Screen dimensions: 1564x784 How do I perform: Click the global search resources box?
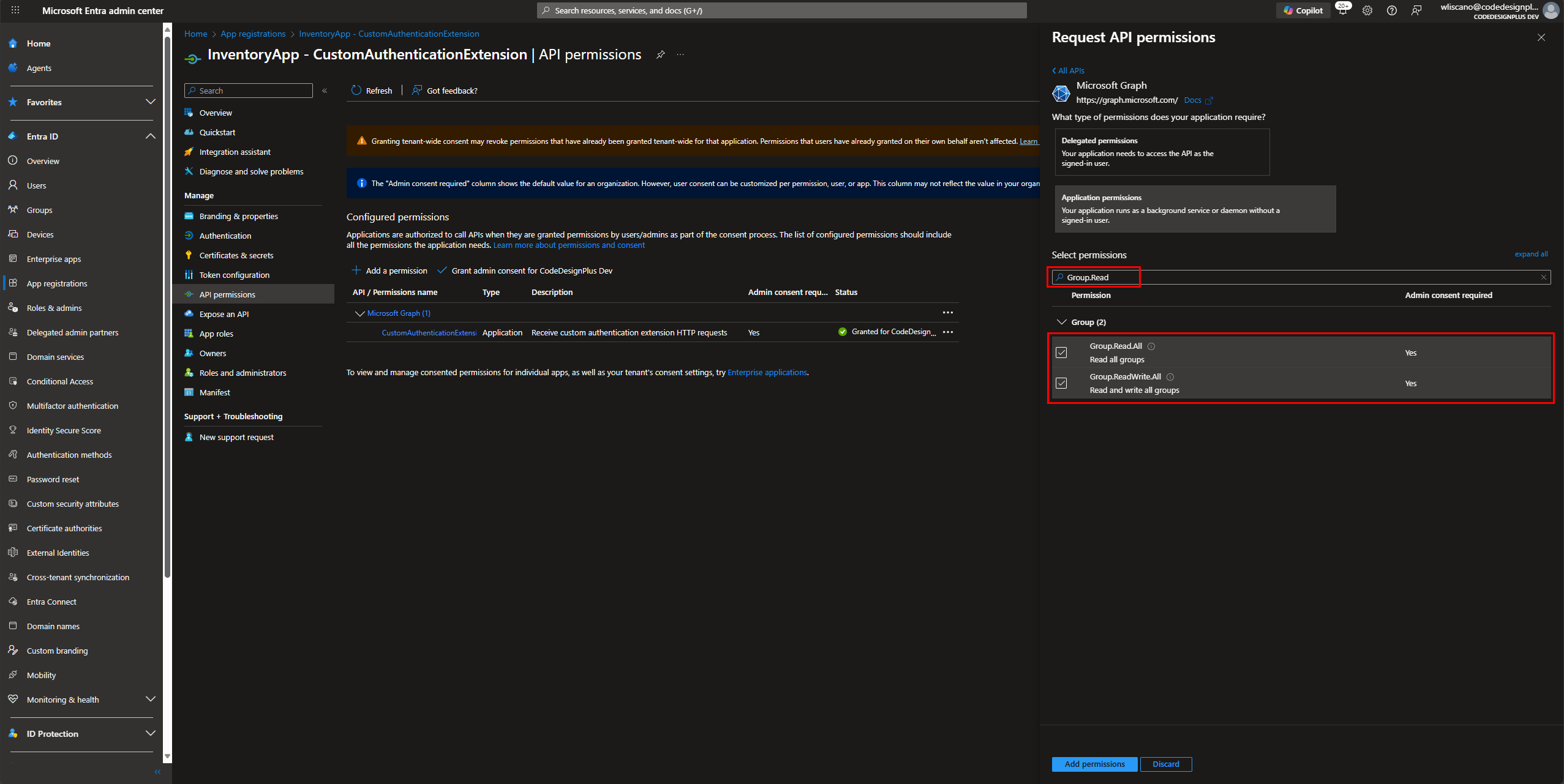tap(781, 10)
